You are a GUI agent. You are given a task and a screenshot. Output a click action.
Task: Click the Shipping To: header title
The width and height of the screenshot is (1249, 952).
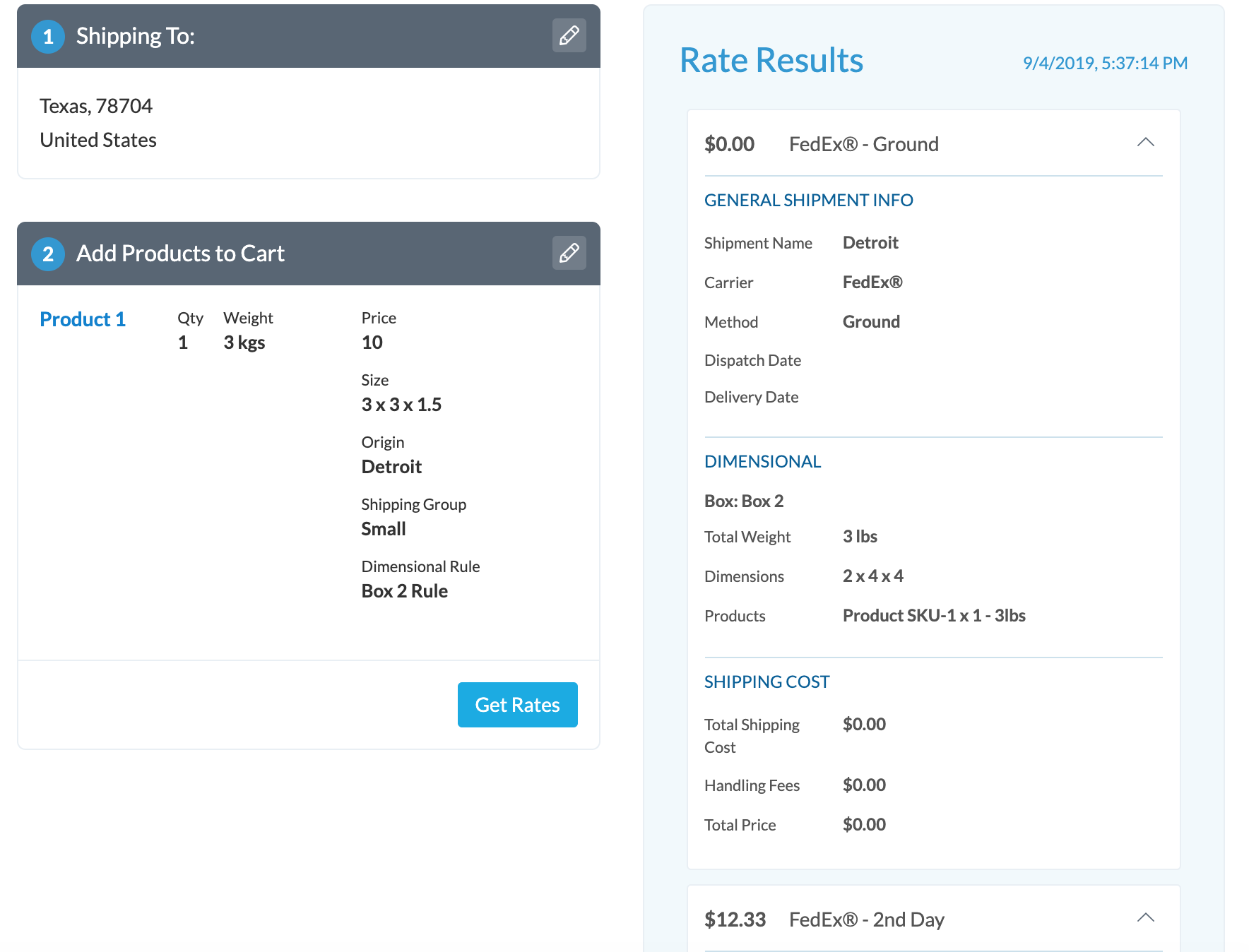[135, 36]
